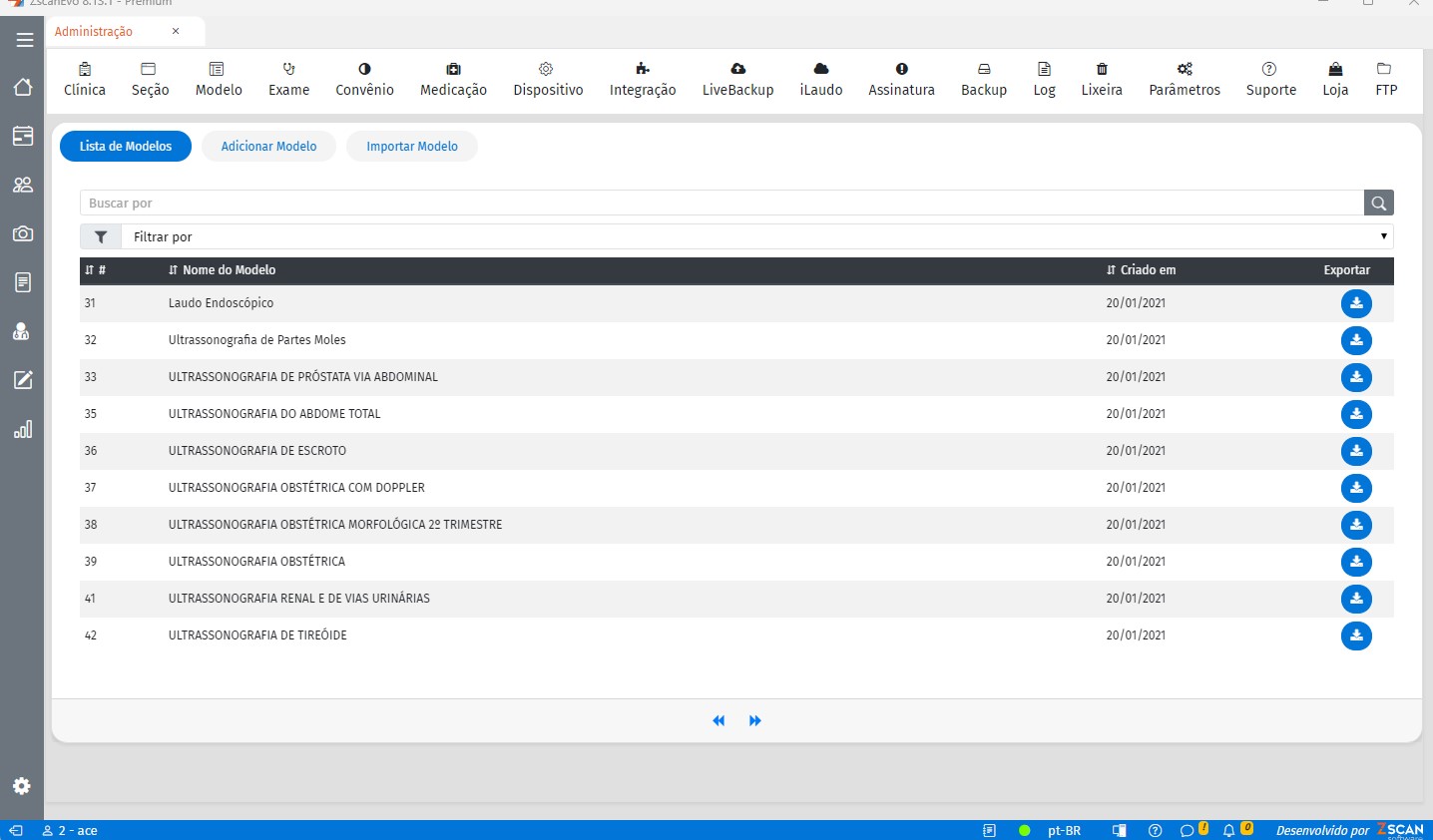This screenshot has height=840, width=1433.
Task: Go to Home via sidebar house icon
Action: 23,87
